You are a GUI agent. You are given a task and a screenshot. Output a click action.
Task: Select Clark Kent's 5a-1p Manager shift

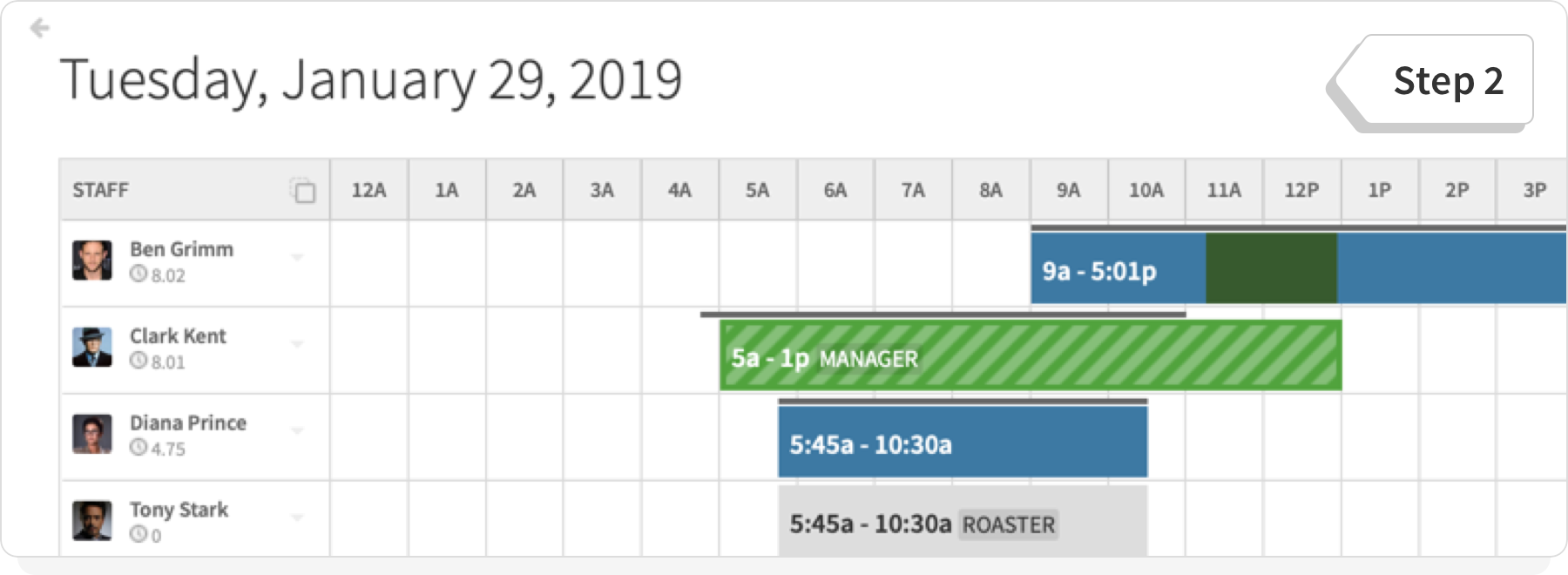click(1030, 356)
